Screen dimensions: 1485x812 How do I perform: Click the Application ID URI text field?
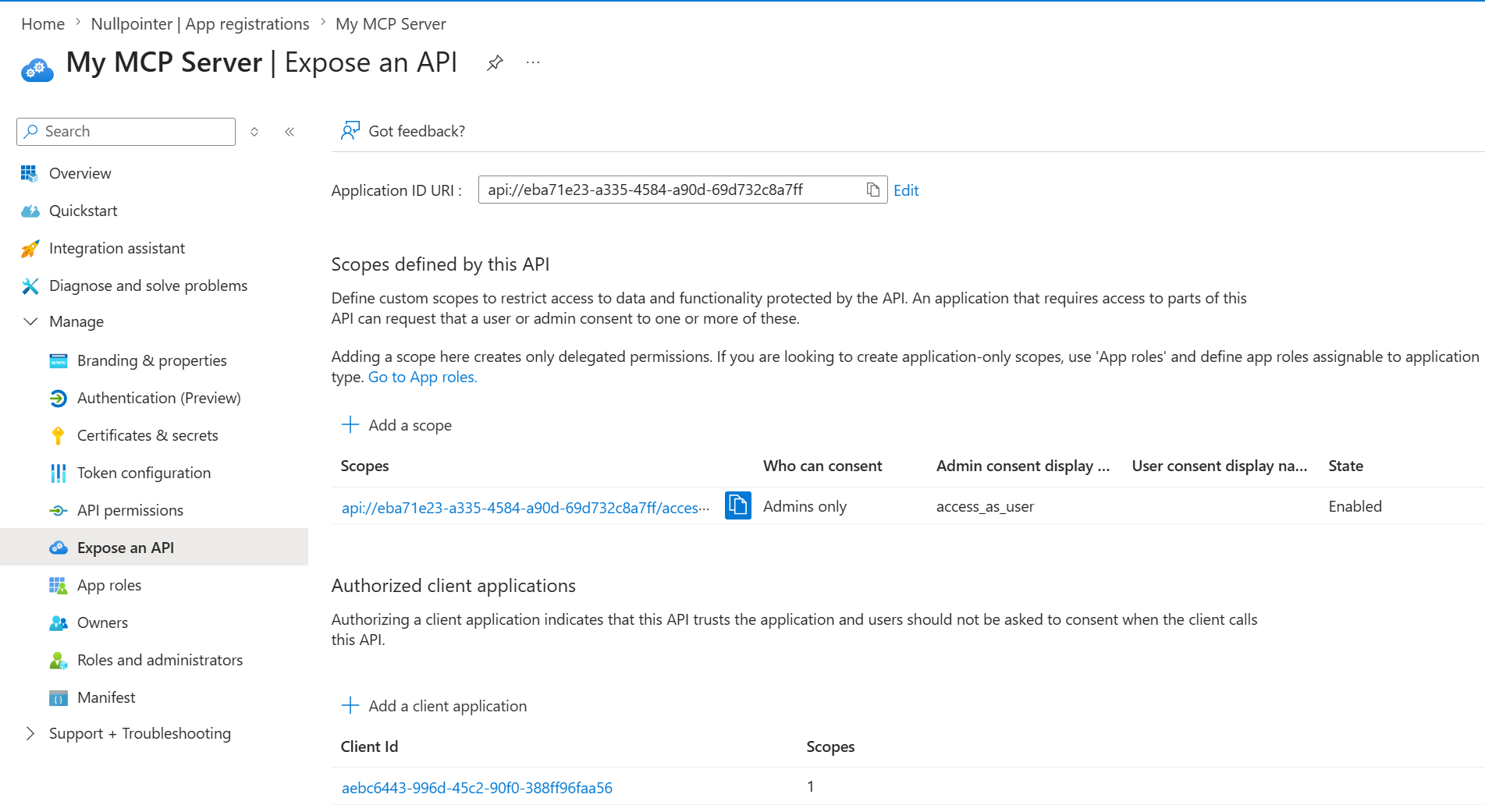click(x=683, y=190)
